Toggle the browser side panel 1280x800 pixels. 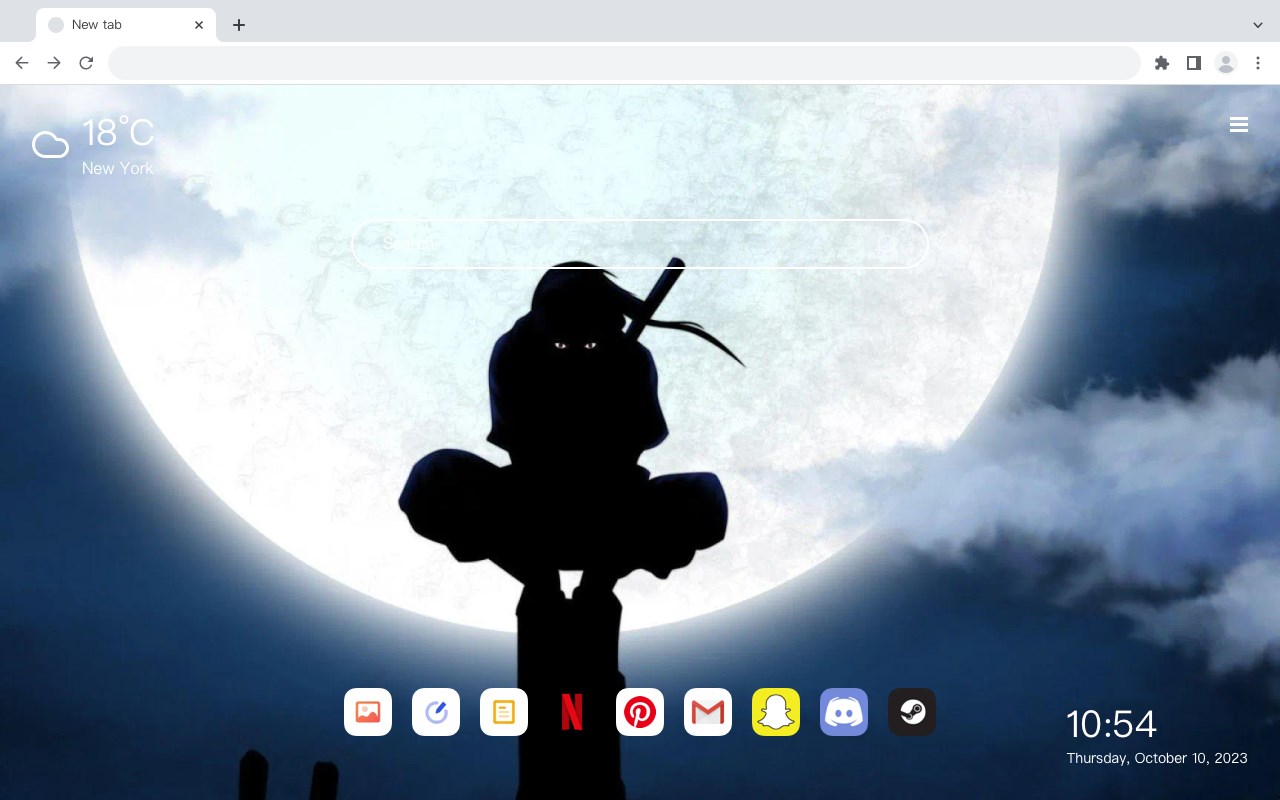(1194, 63)
